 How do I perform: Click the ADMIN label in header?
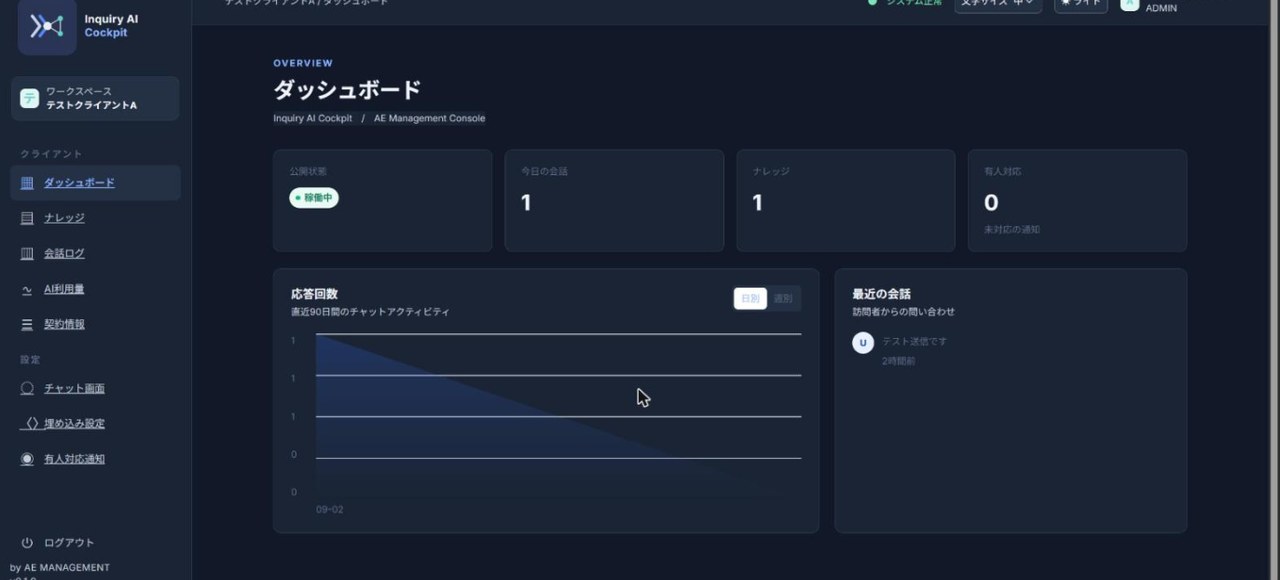point(1161,8)
